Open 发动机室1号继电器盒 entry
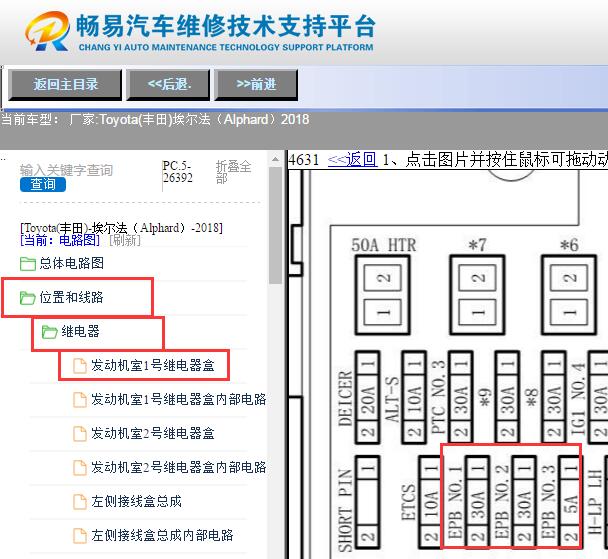This screenshot has height=559, width=608. pos(153,365)
